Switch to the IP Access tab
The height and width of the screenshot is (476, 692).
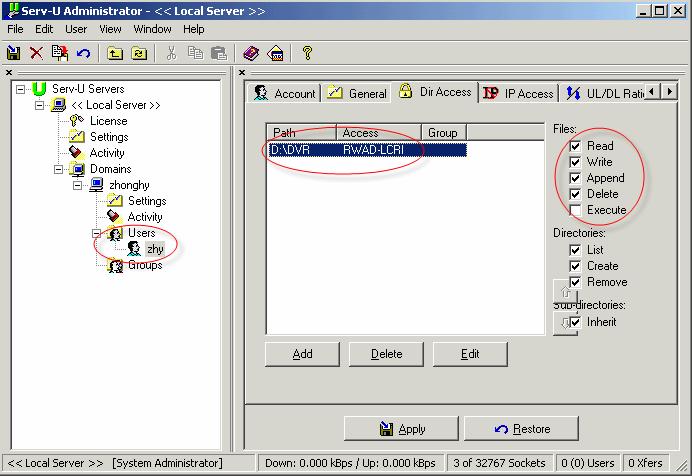coord(519,93)
